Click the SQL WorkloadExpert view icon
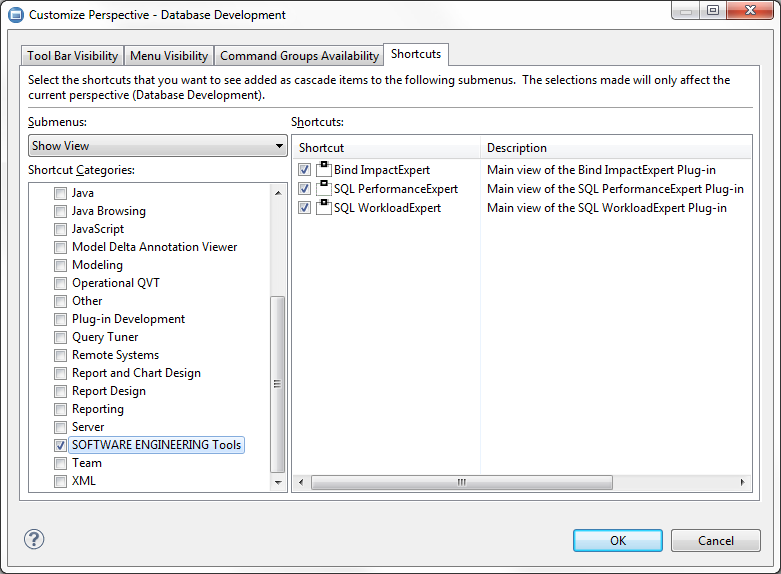The image size is (781, 574). [323, 208]
